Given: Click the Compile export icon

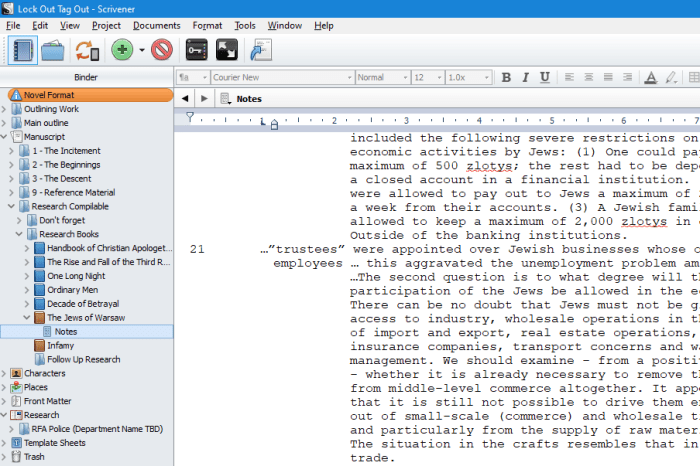Looking at the screenshot, I should pos(261,49).
